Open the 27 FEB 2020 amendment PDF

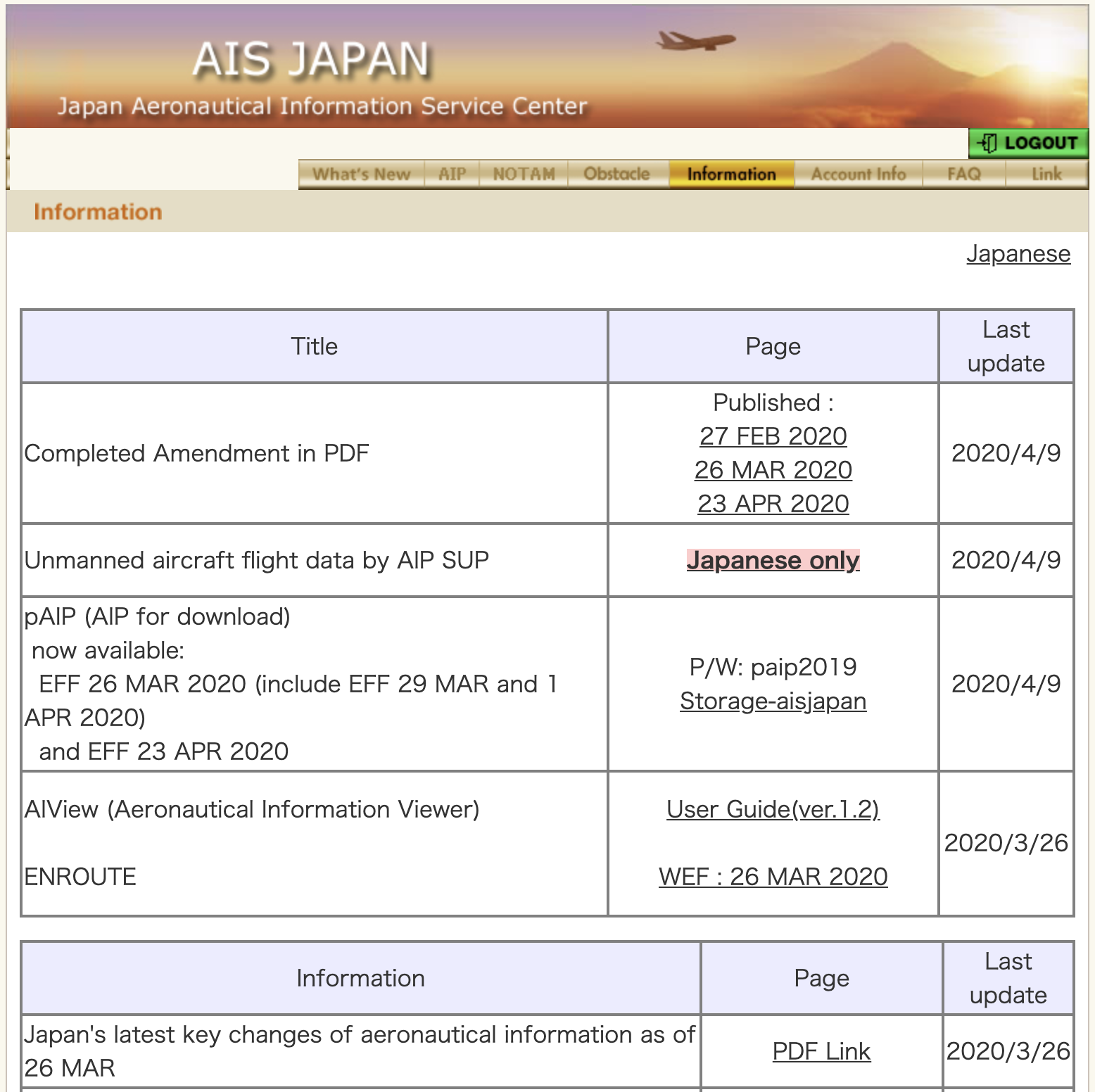pyautogui.click(x=773, y=436)
